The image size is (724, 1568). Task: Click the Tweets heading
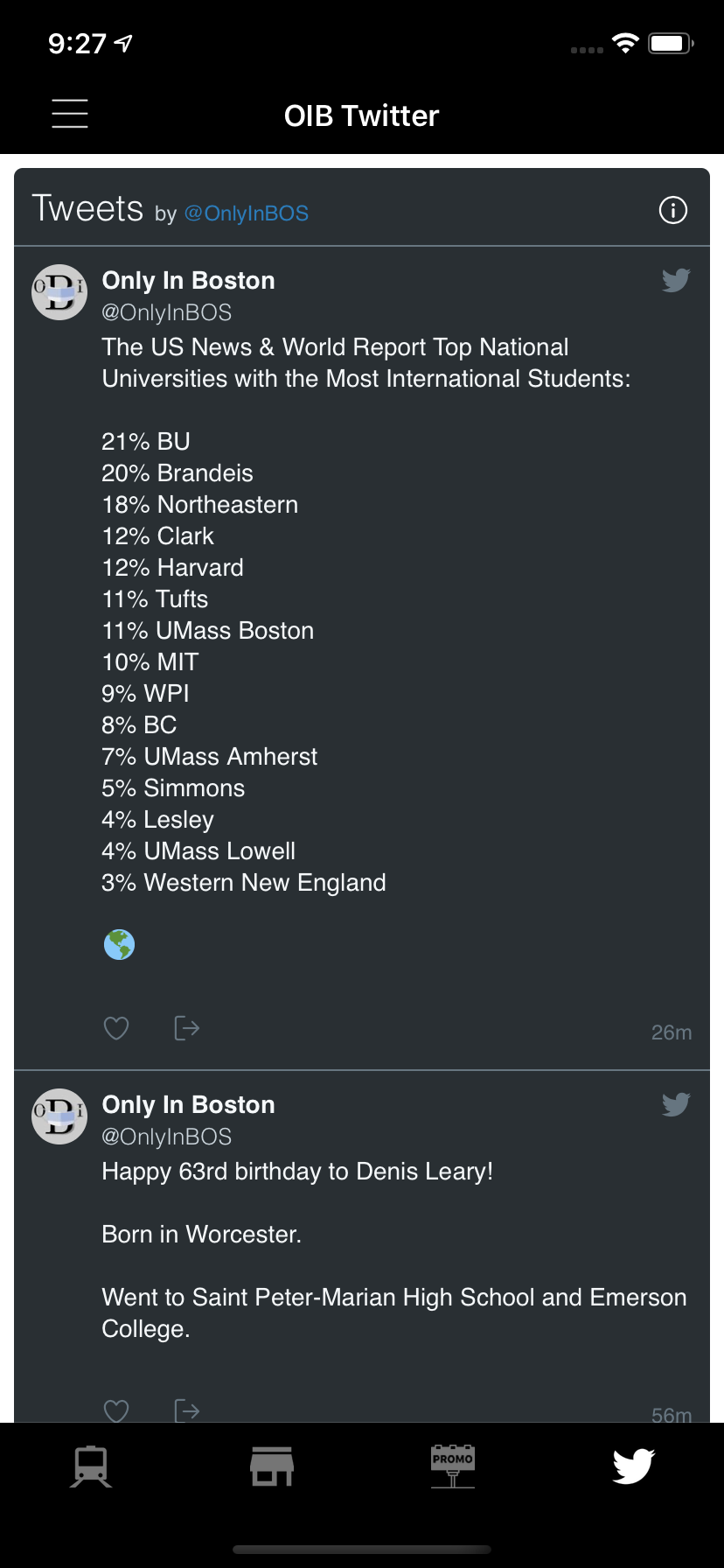[x=87, y=210]
